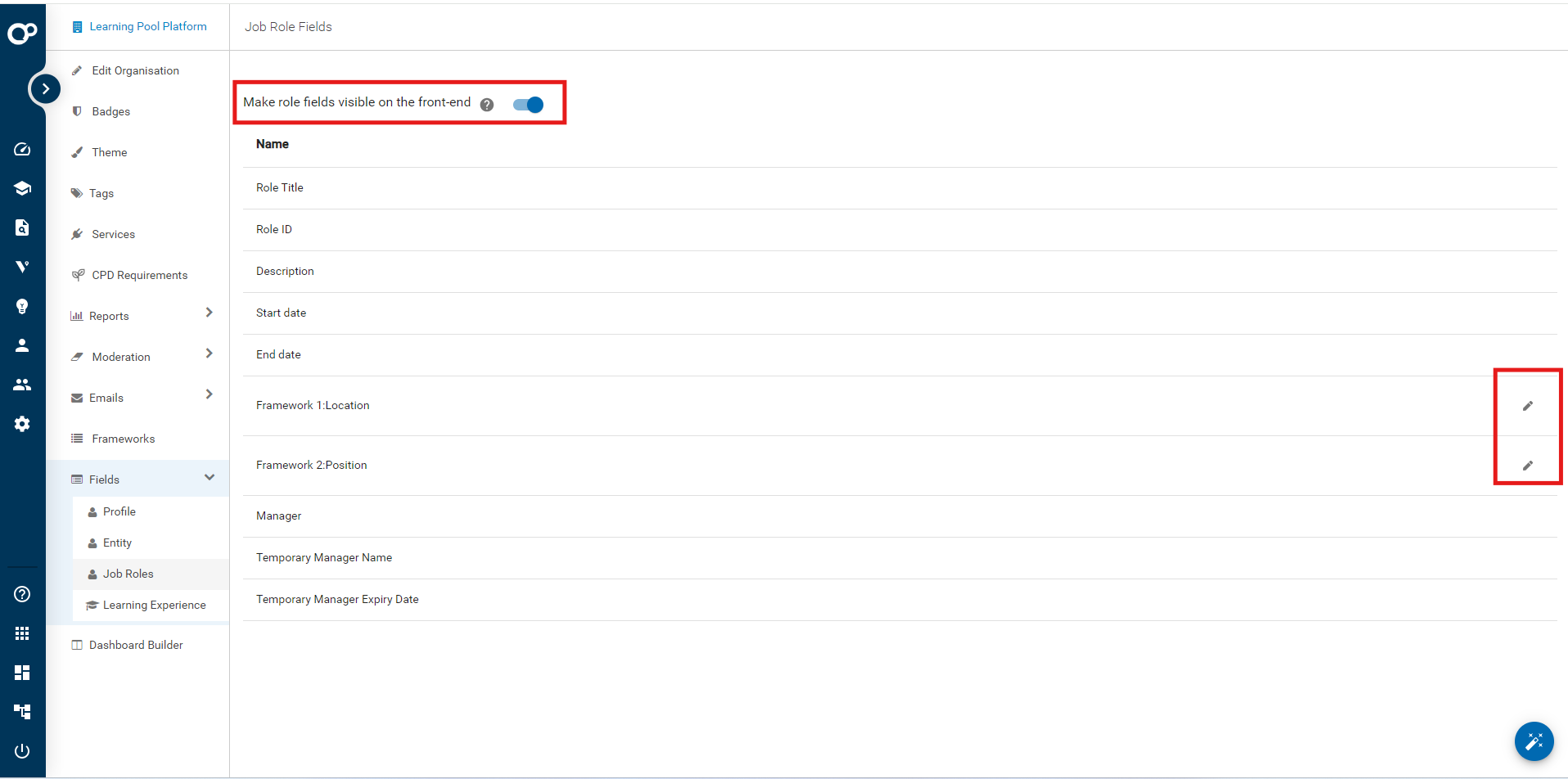Screen dimensions: 1568x779
Task: Click the Temporary Manager Name row
Action: (324, 558)
